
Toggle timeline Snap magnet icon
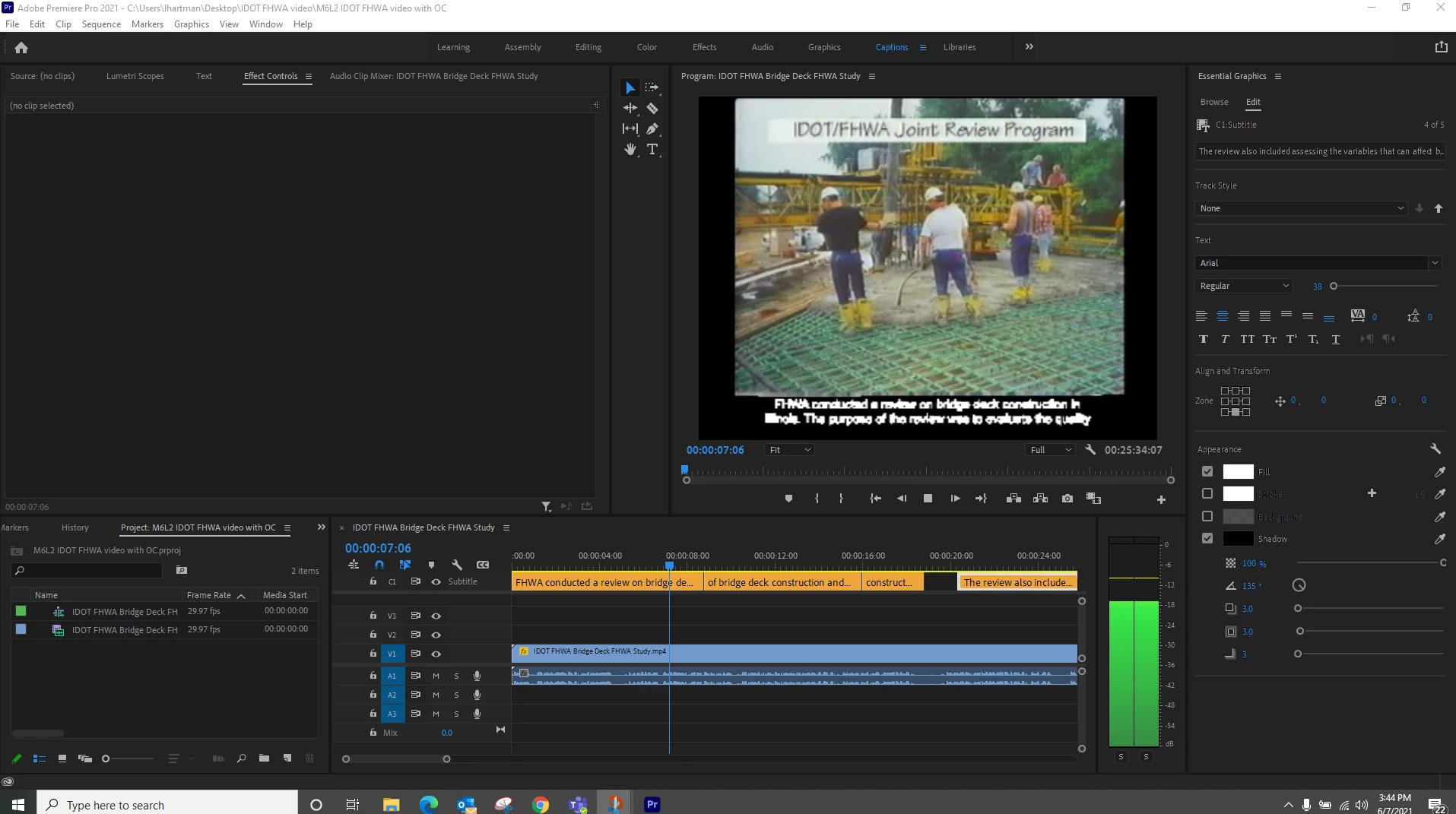pos(379,565)
